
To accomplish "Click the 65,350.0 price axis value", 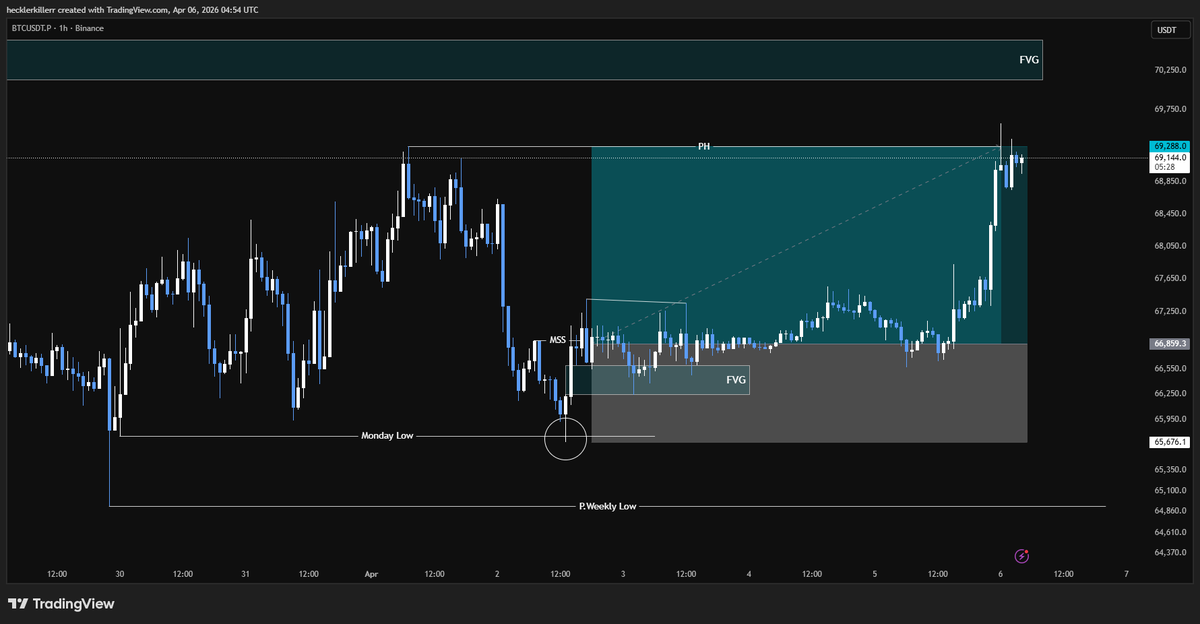I will pos(1169,468).
